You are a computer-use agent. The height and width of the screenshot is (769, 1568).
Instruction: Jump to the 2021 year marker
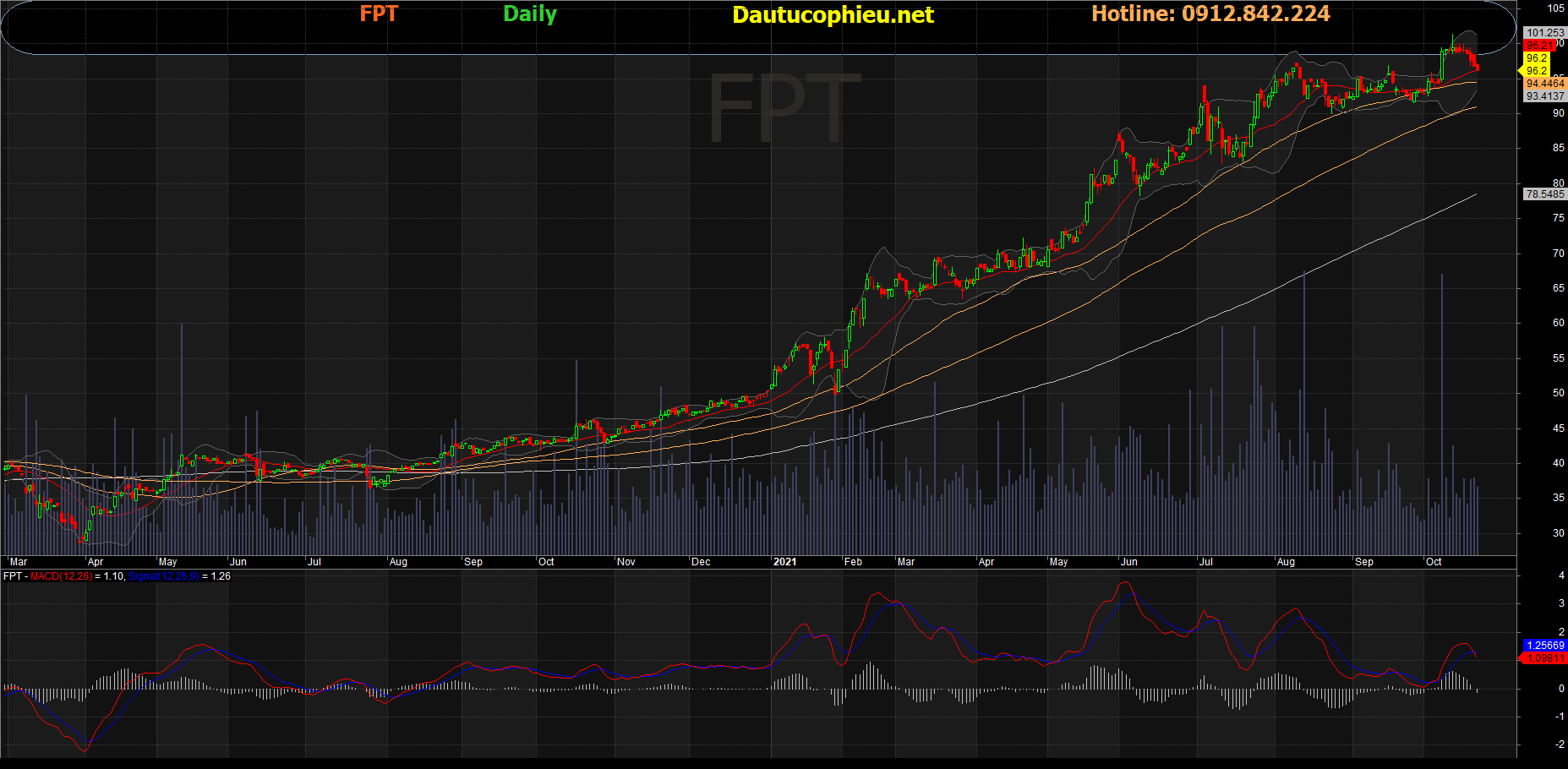[784, 562]
